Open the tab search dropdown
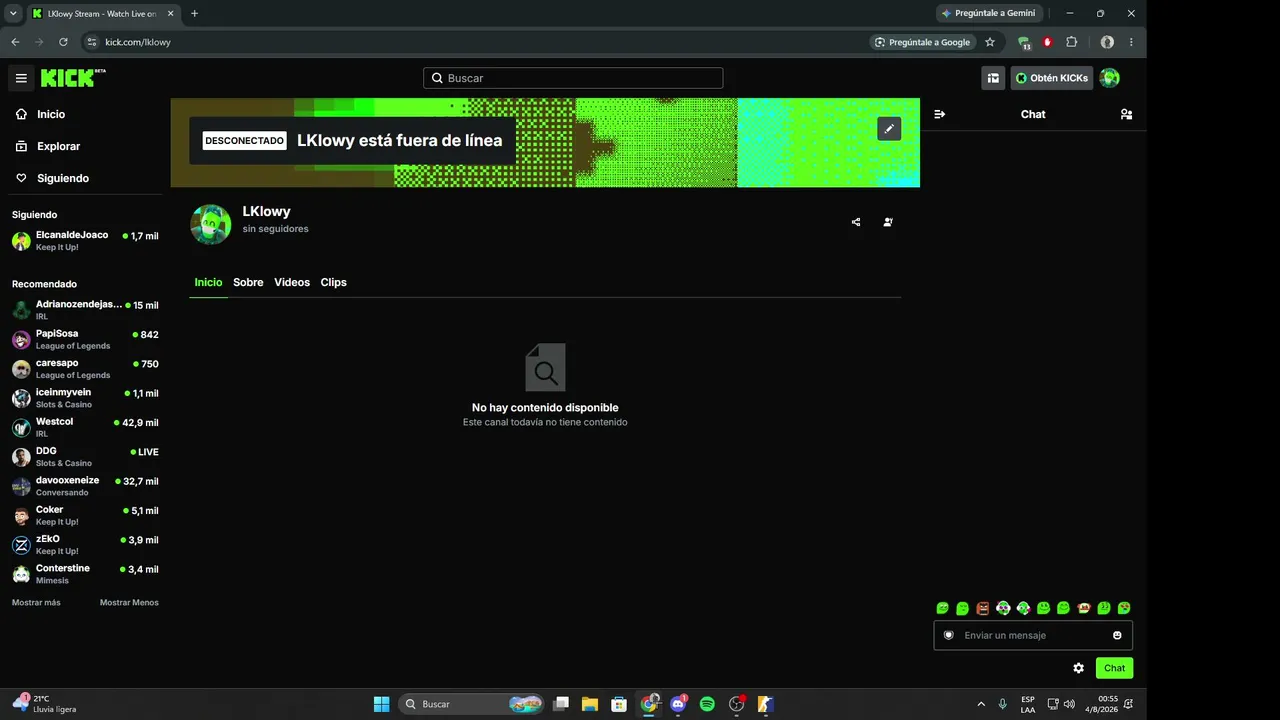 [13, 13]
